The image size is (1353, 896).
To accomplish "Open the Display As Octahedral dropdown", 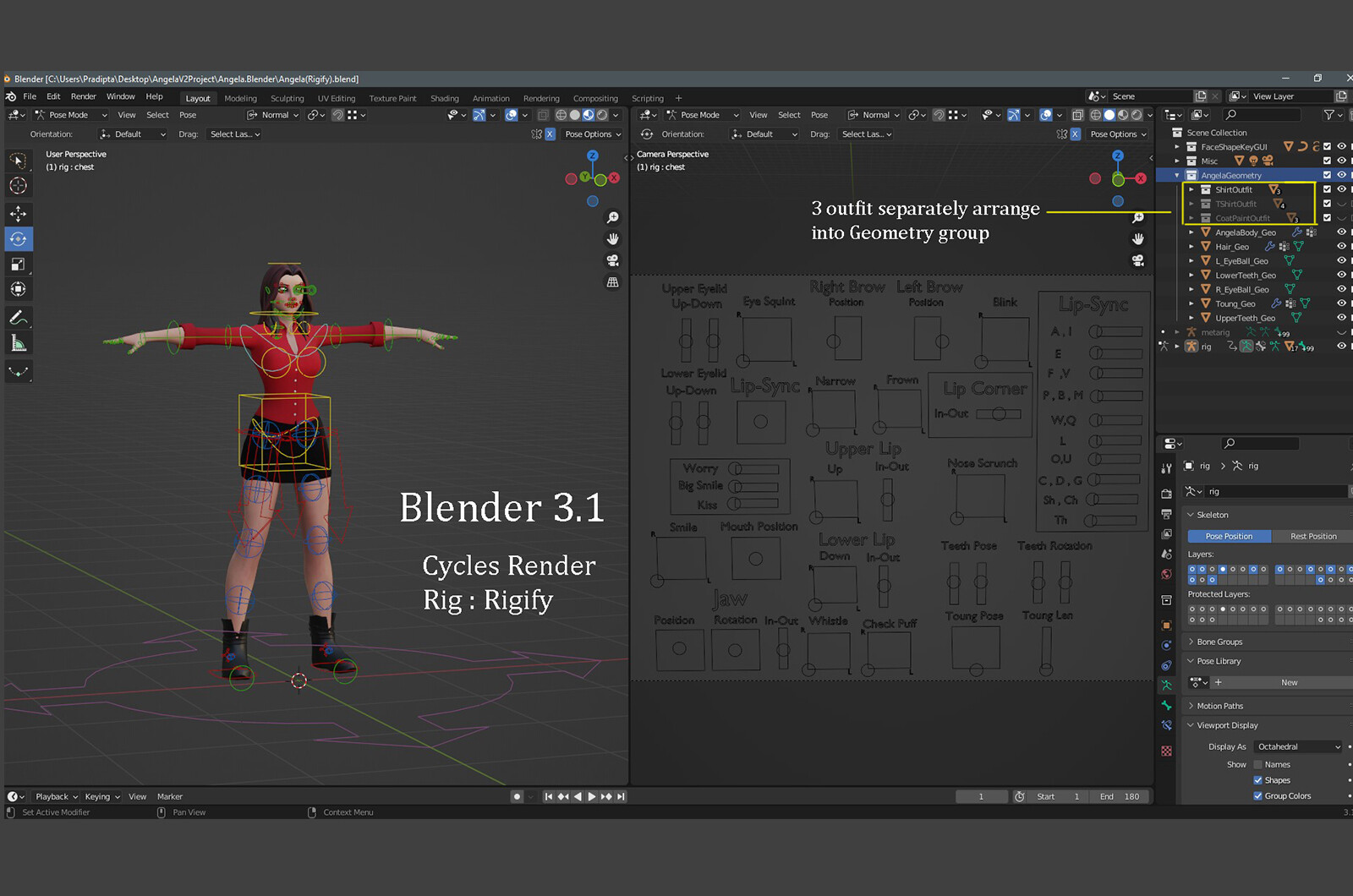I will point(1298,747).
